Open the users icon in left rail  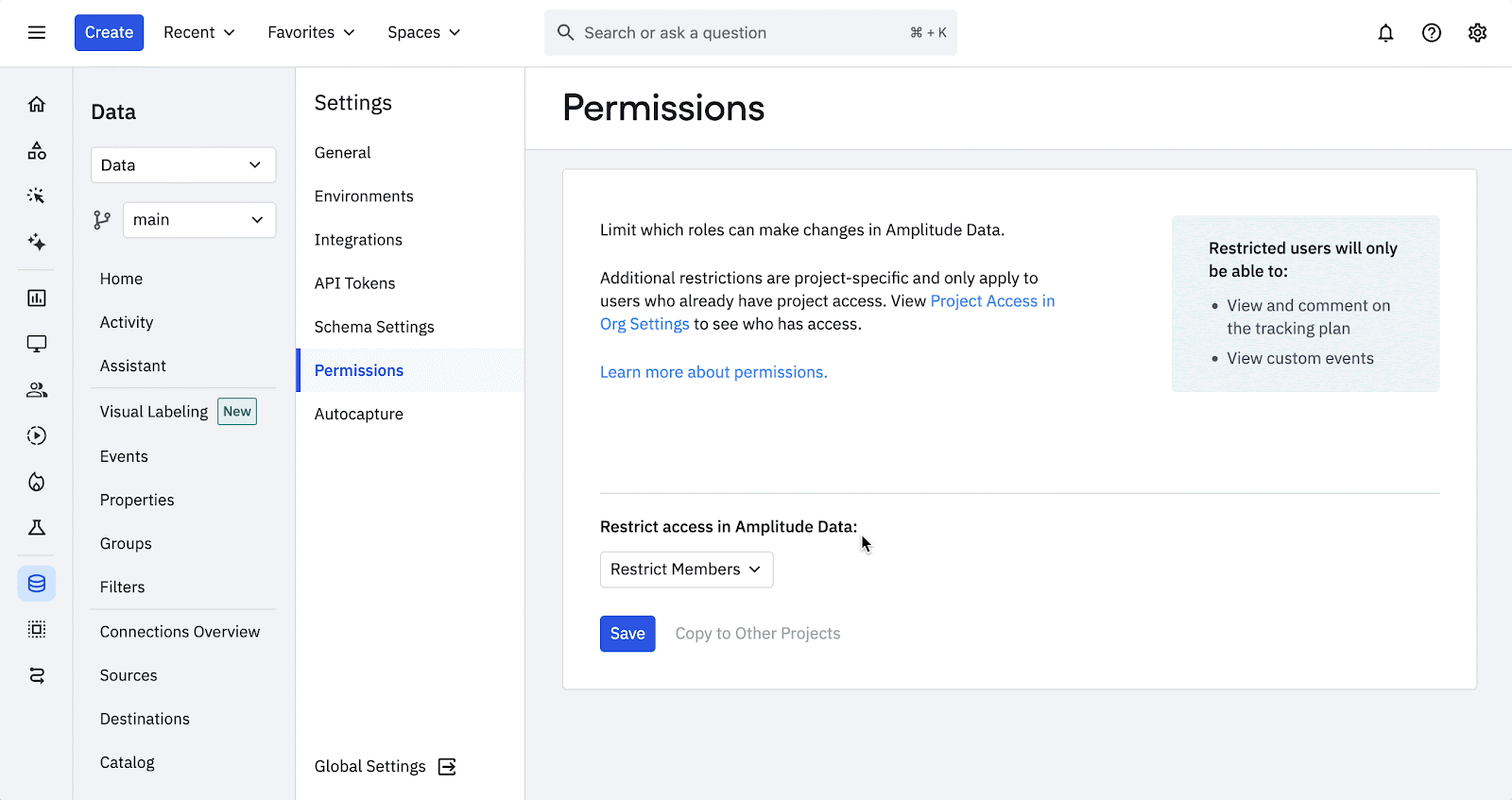coord(37,390)
